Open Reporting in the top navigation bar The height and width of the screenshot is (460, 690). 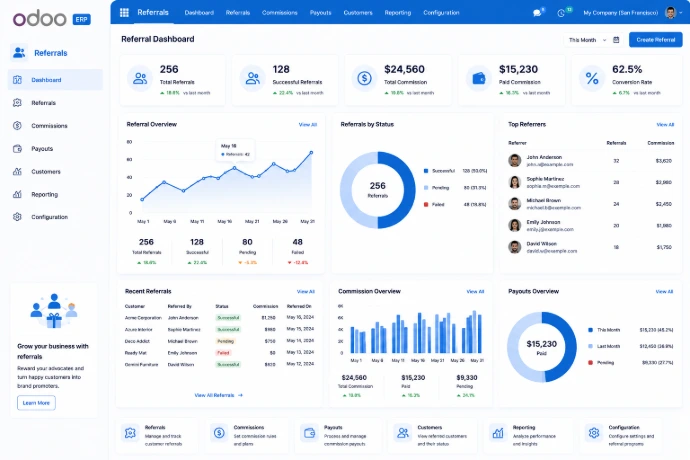398,13
